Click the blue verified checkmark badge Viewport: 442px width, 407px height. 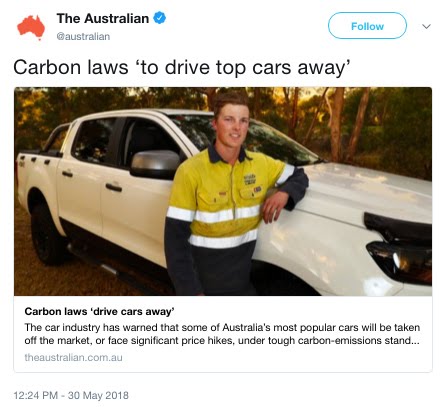click(159, 18)
